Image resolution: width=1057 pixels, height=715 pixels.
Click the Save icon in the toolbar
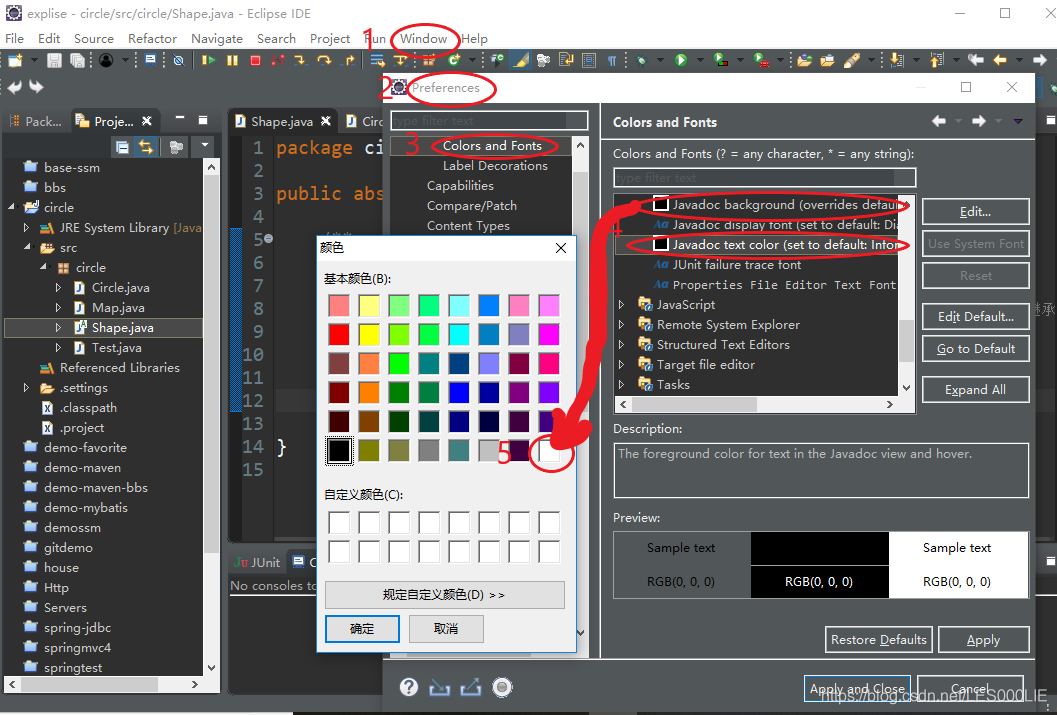(x=54, y=61)
